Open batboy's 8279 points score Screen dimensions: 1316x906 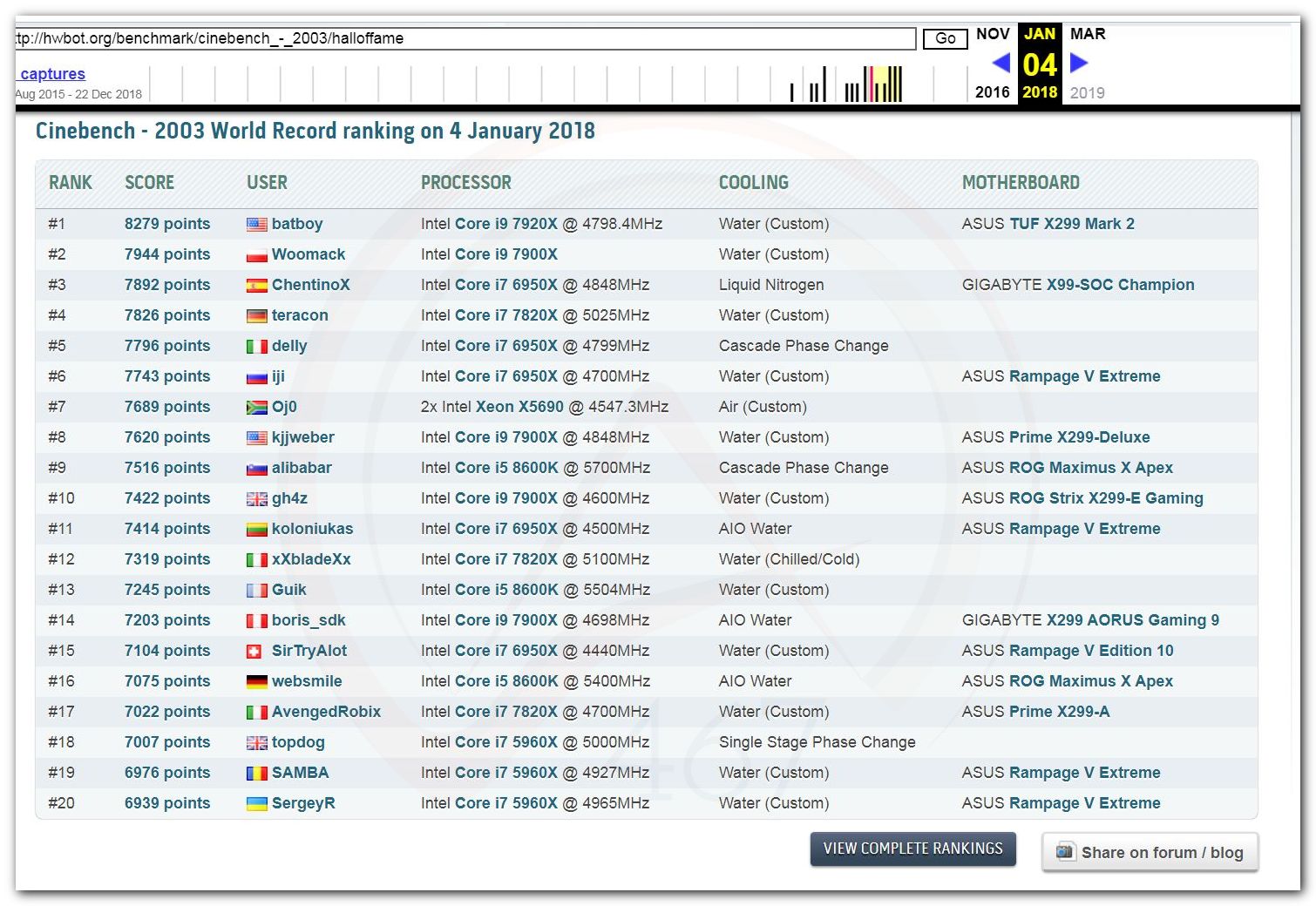click(x=167, y=224)
